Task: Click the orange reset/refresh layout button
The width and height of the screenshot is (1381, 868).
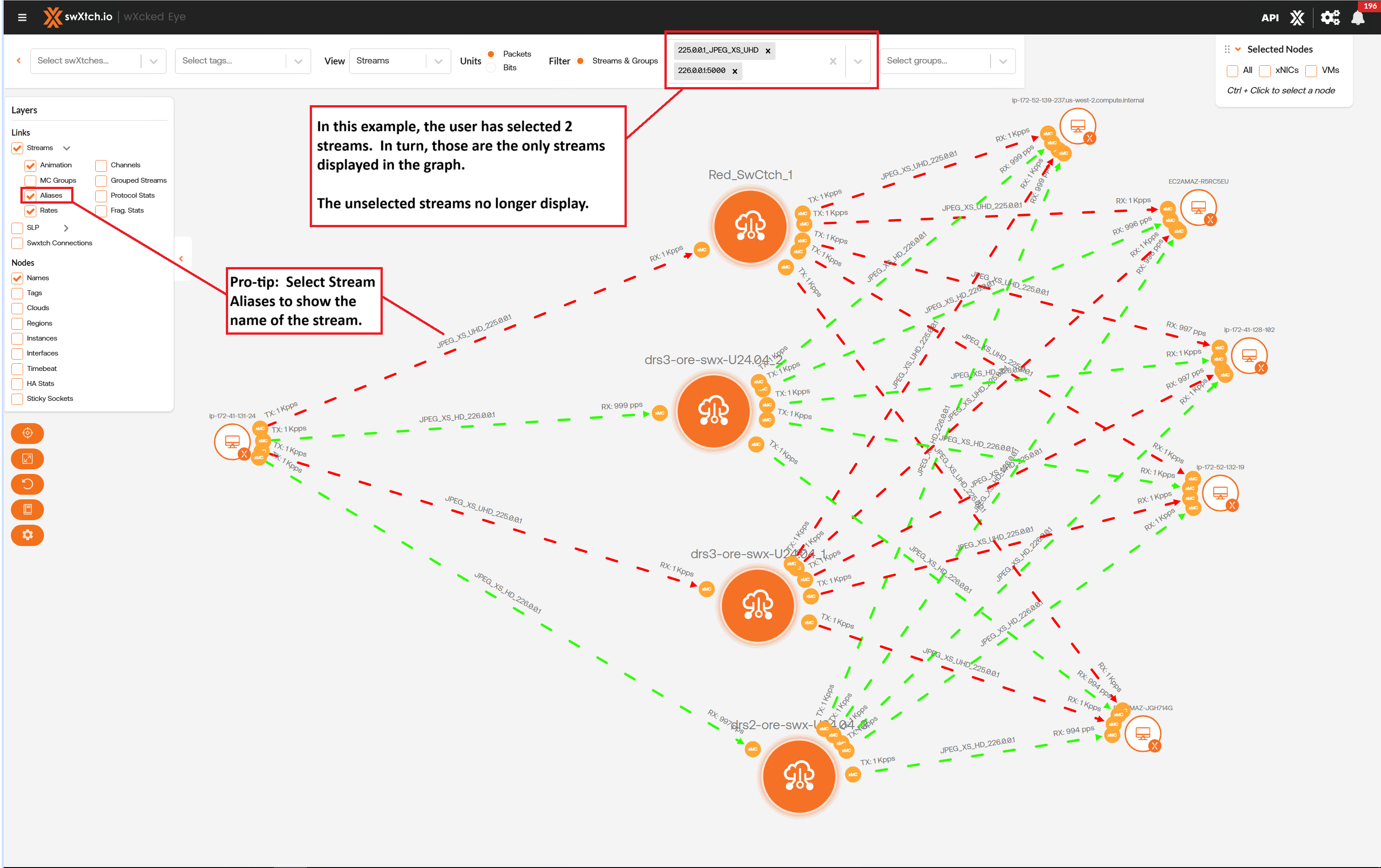Action: point(27,484)
